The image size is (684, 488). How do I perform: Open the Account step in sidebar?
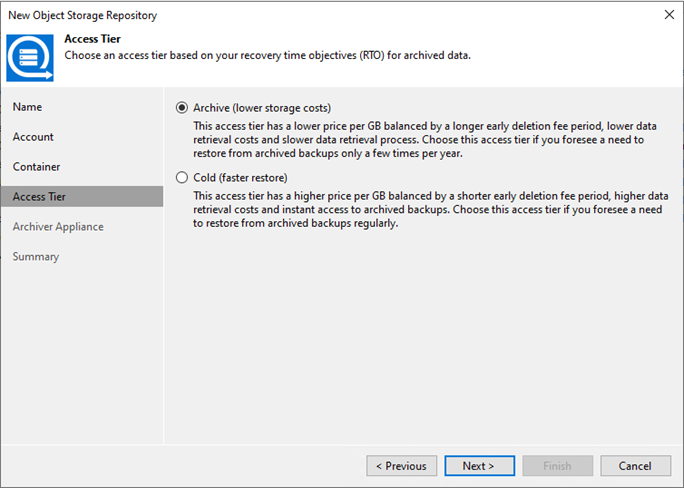point(33,137)
